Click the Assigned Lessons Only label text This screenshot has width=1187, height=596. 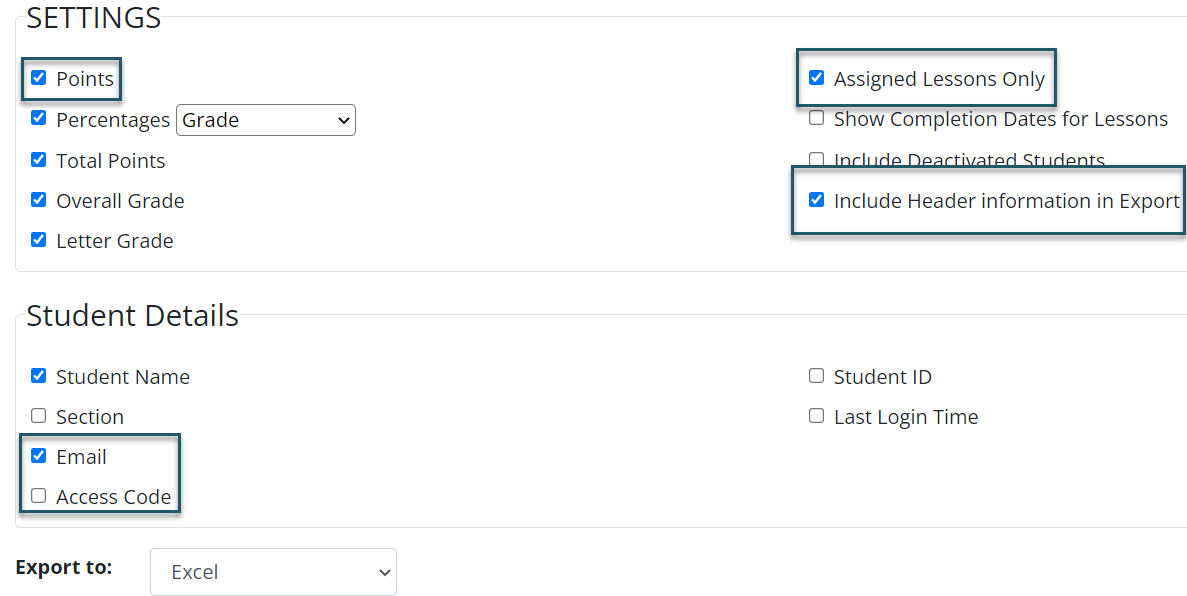click(939, 79)
